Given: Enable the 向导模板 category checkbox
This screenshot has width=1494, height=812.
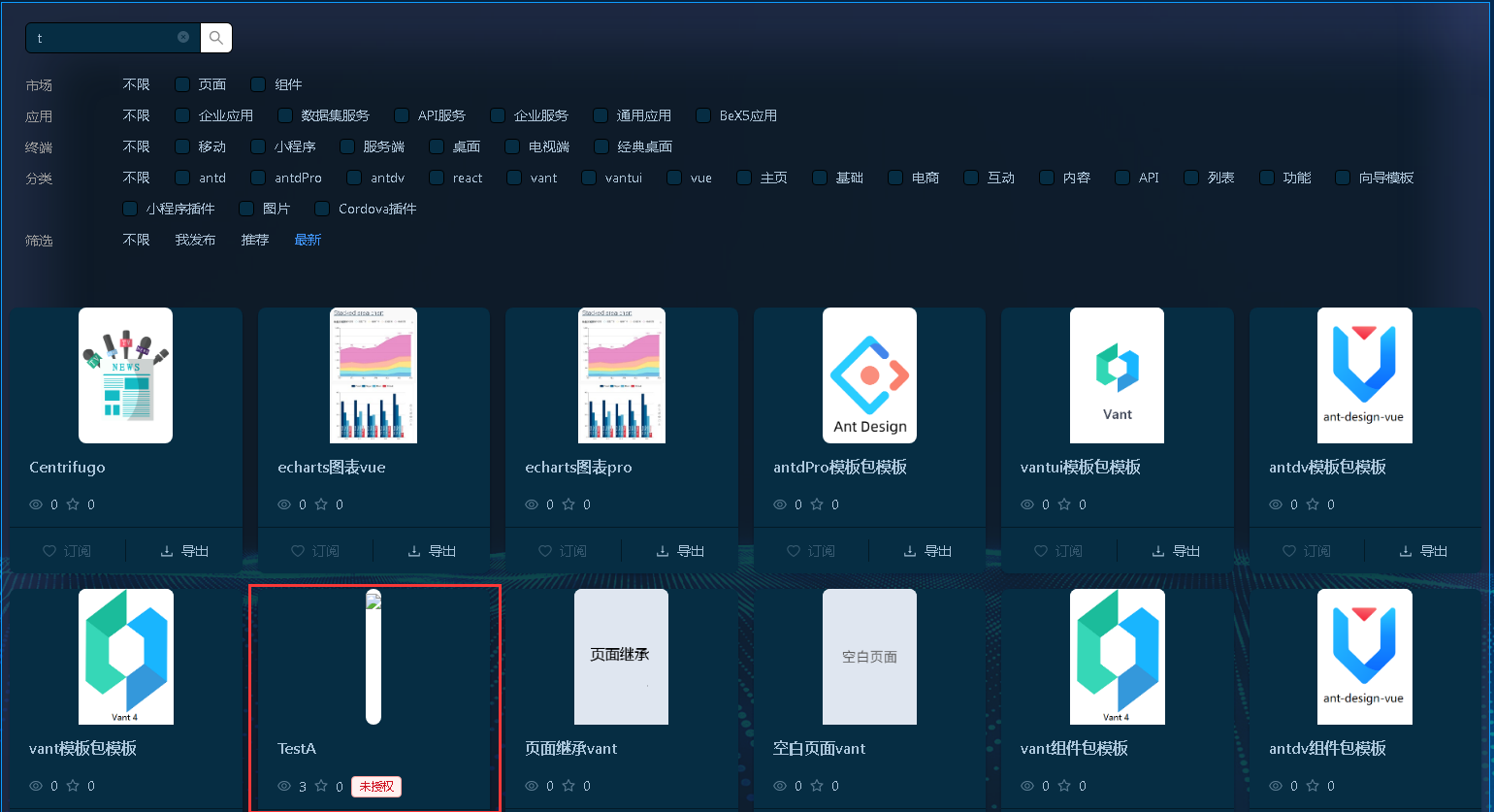Looking at the screenshot, I should 1343,178.
